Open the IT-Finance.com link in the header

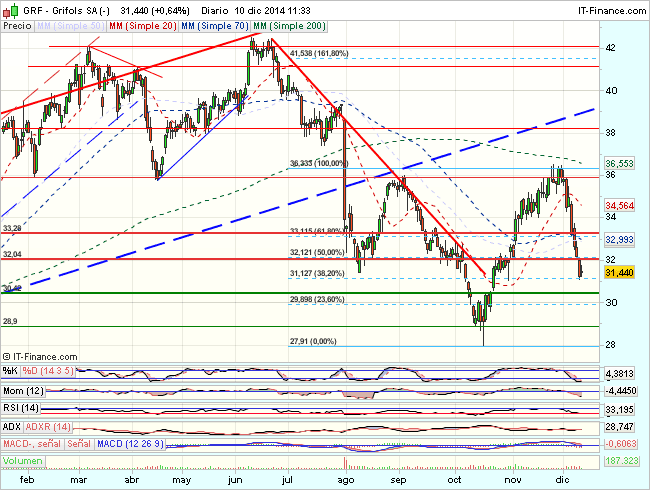click(609, 7)
